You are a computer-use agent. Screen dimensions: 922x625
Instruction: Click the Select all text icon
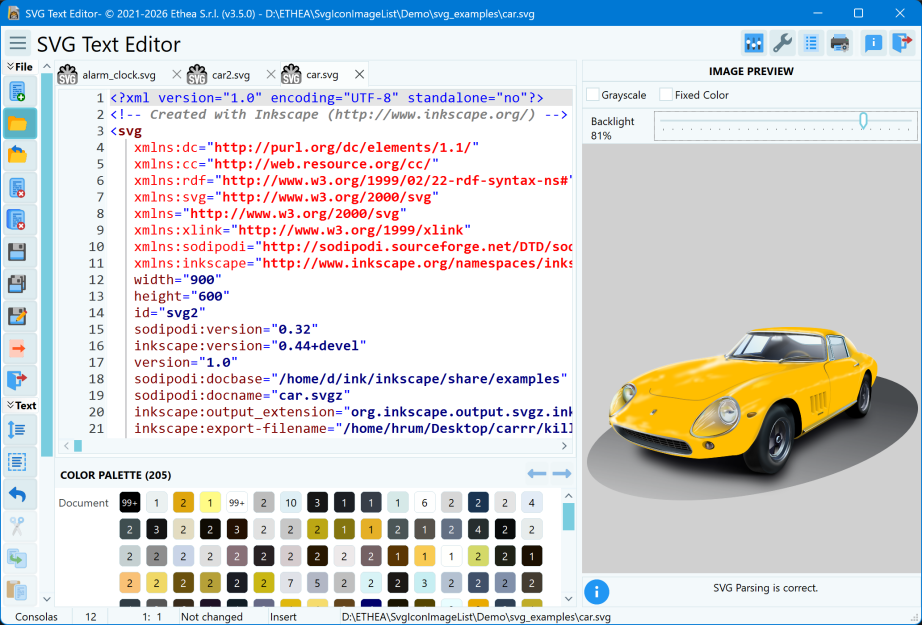tap(18, 462)
